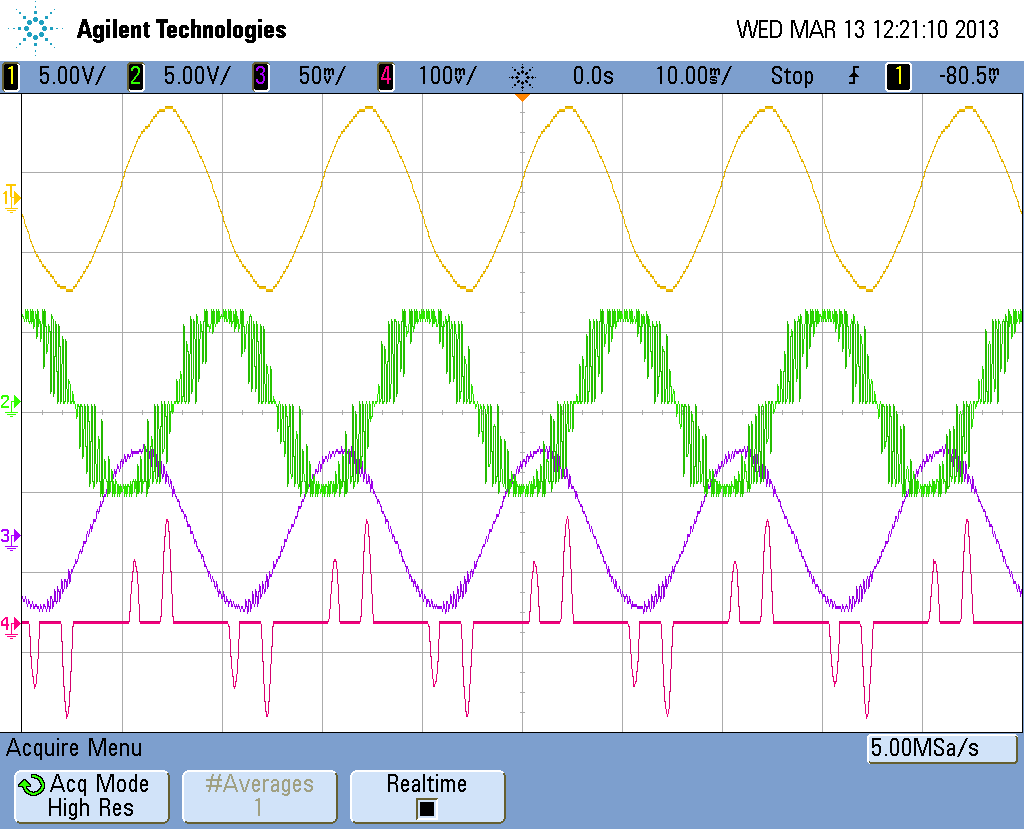Click the #Averages softkey
This screenshot has height=829, width=1024.
click(259, 796)
